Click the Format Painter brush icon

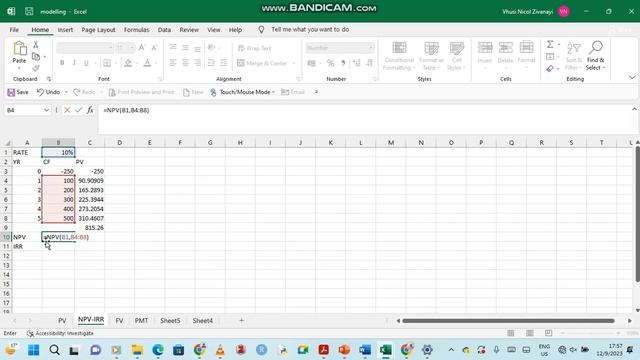point(36,68)
